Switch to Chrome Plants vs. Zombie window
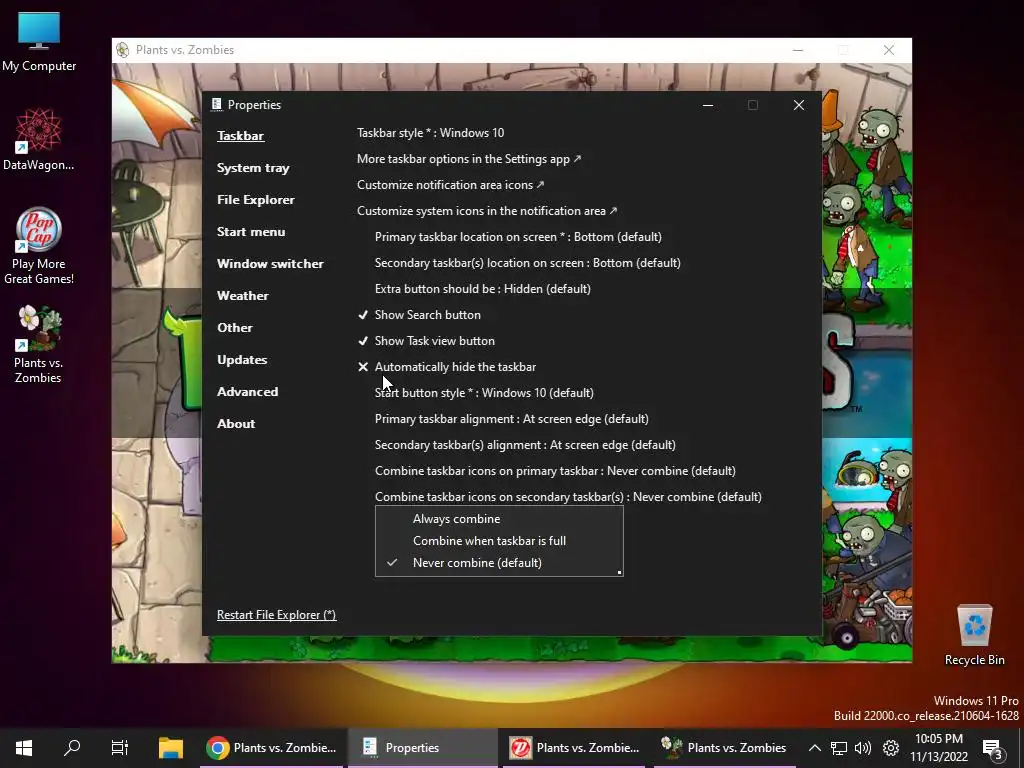The width and height of the screenshot is (1024, 768). point(272,748)
